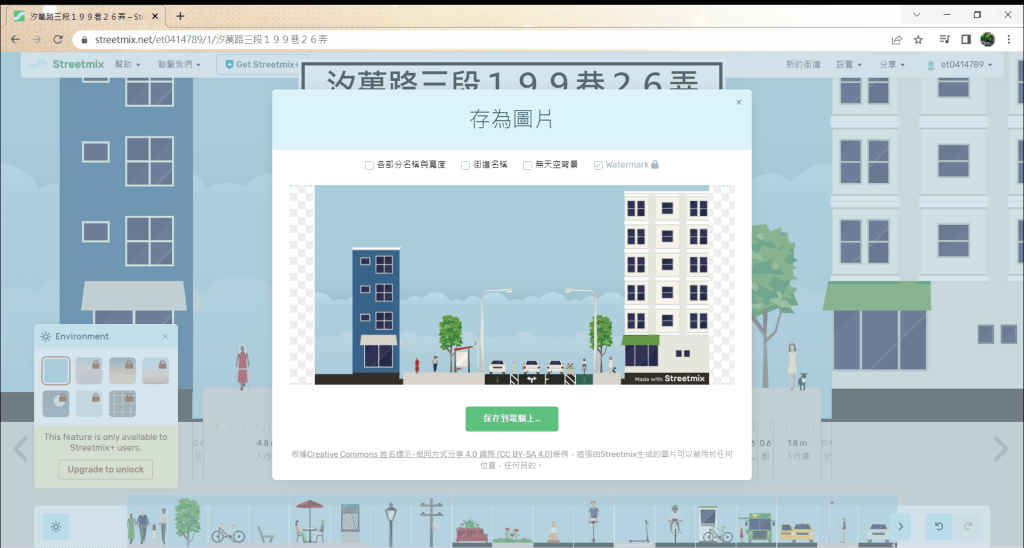1024x548 pixels.
Task: Select the locked grid environment swatch
Action: tap(122, 404)
